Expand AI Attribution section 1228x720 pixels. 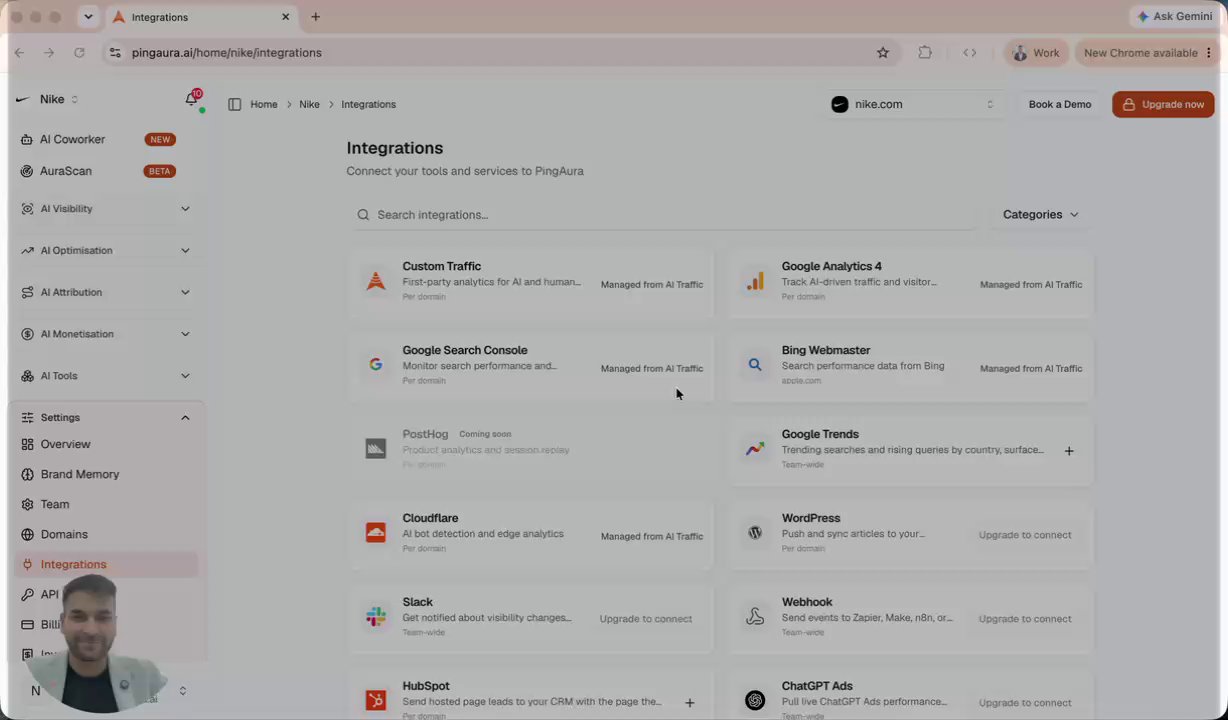pos(106,292)
